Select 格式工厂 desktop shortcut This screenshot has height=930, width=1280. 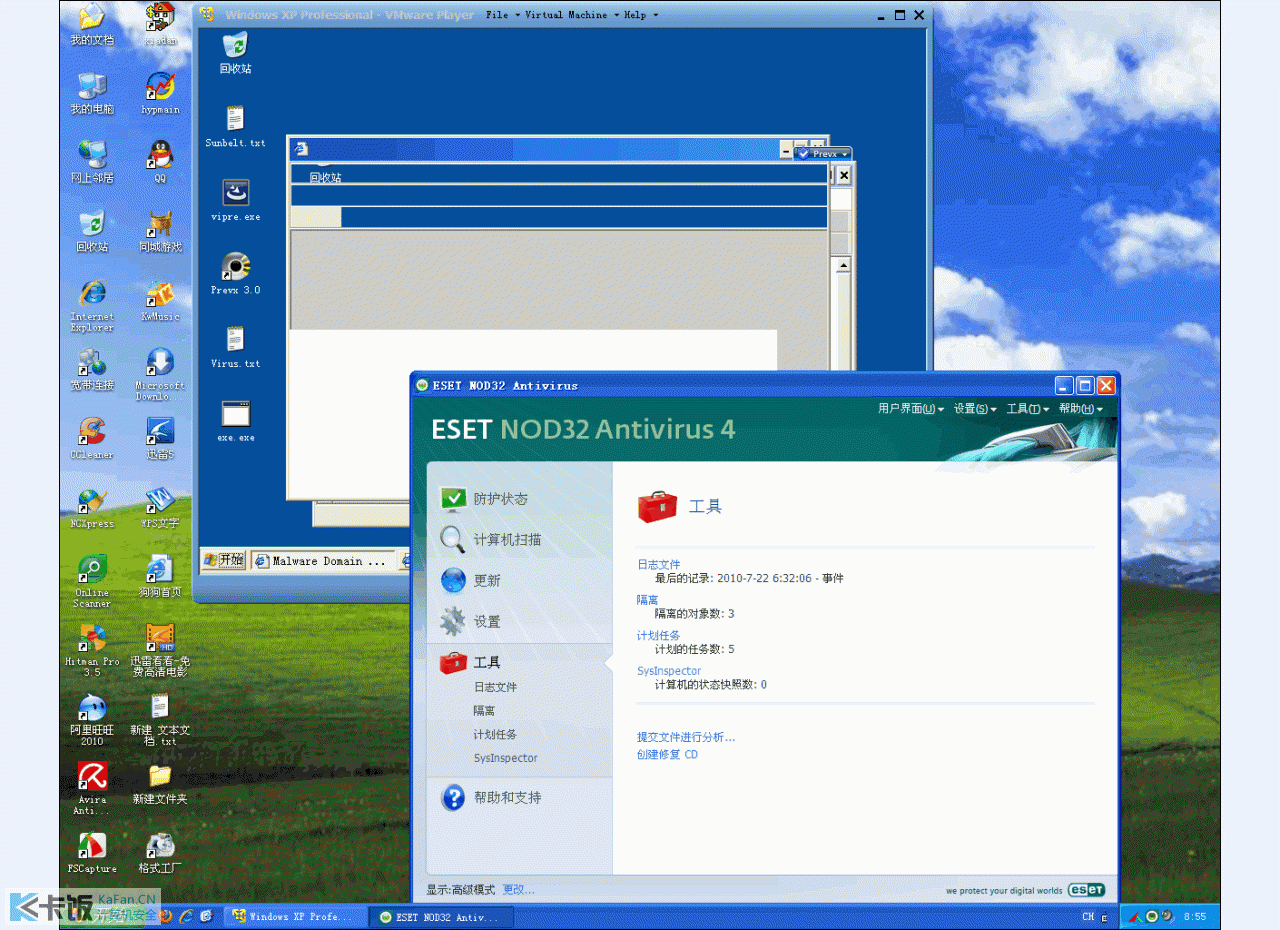160,852
